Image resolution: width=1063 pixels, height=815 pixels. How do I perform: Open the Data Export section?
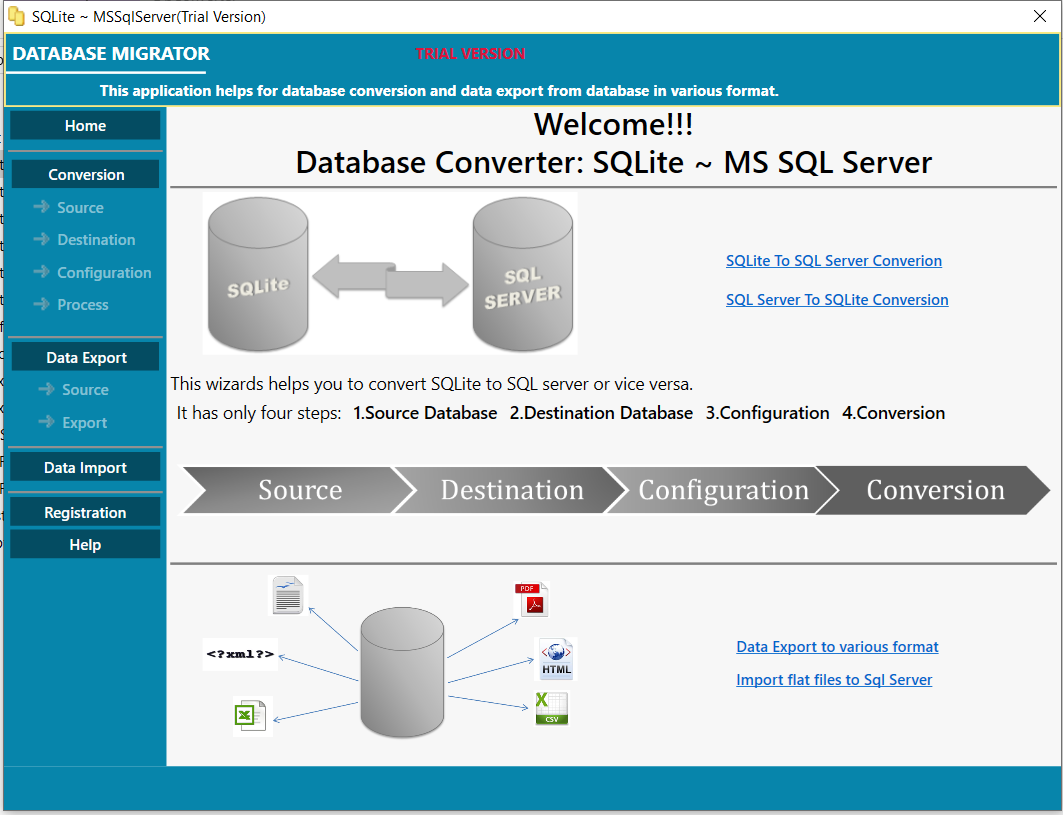(x=85, y=357)
